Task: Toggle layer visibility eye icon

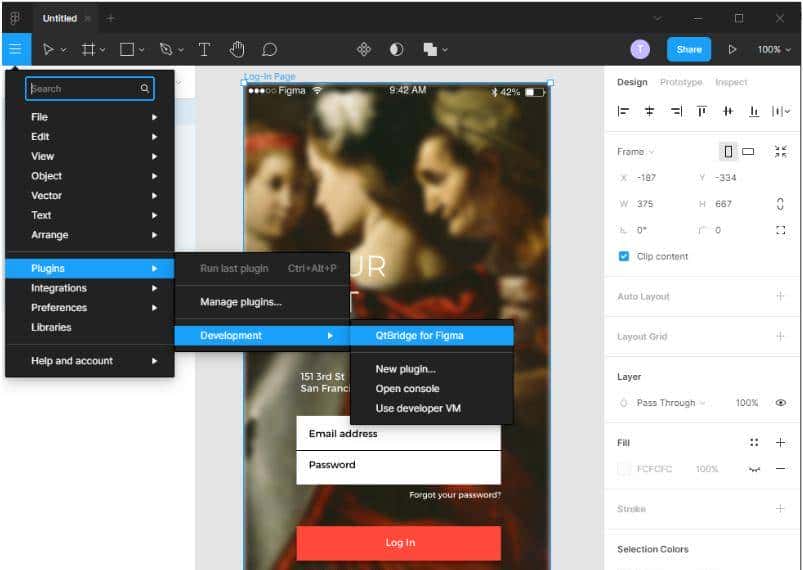Action: 780,403
